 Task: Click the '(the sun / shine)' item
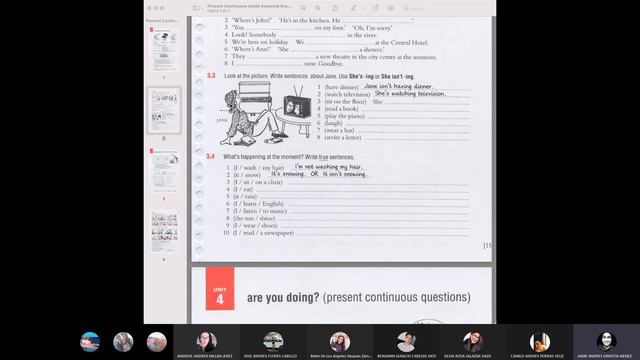(254, 218)
